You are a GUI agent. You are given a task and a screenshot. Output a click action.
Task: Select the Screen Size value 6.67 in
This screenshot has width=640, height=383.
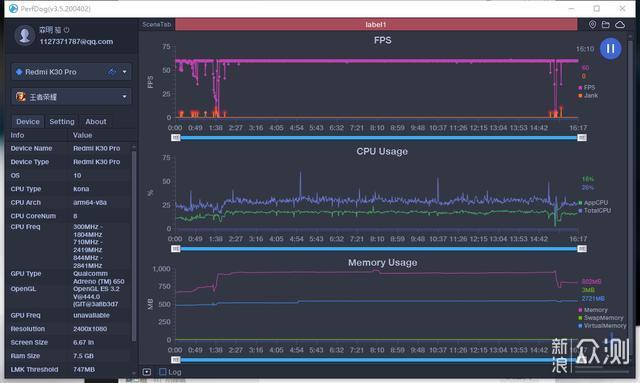[x=84, y=343]
